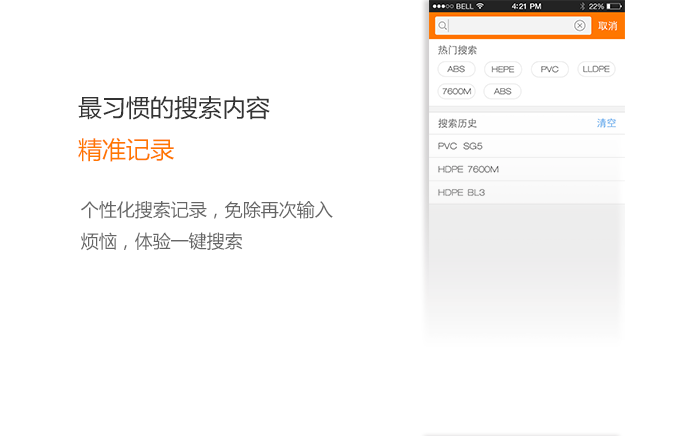Select the PVC hot search tag
The image size is (699, 436).
(x=549, y=69)
